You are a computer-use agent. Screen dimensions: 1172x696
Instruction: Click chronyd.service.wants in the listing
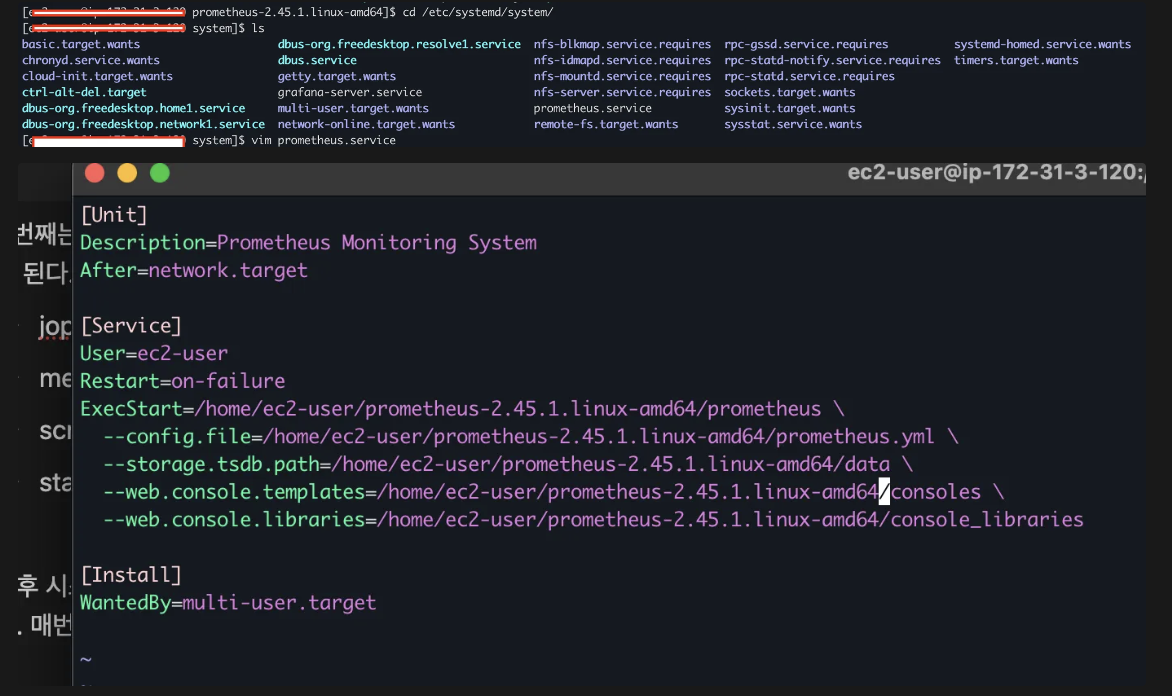[x=90, y=60]
